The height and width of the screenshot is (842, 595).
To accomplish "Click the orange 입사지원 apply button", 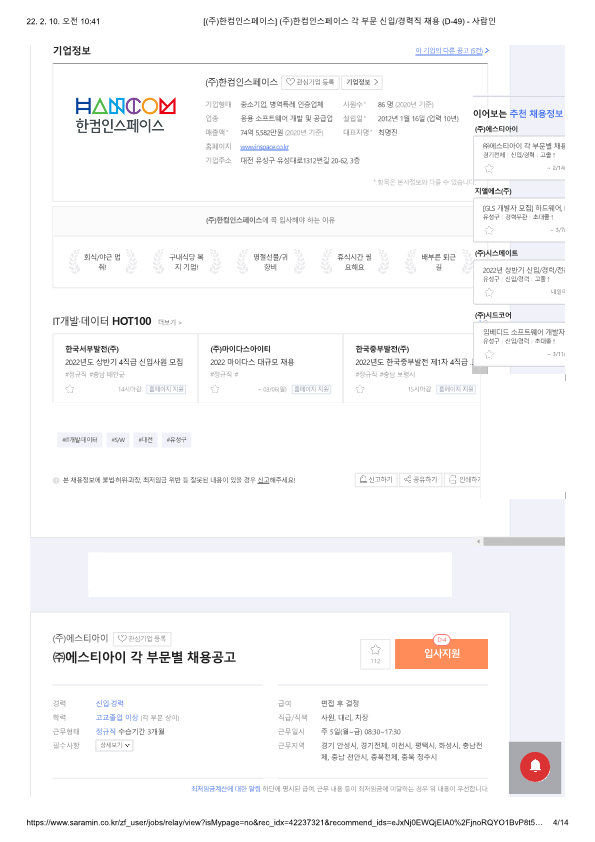I will pos(441,654).
